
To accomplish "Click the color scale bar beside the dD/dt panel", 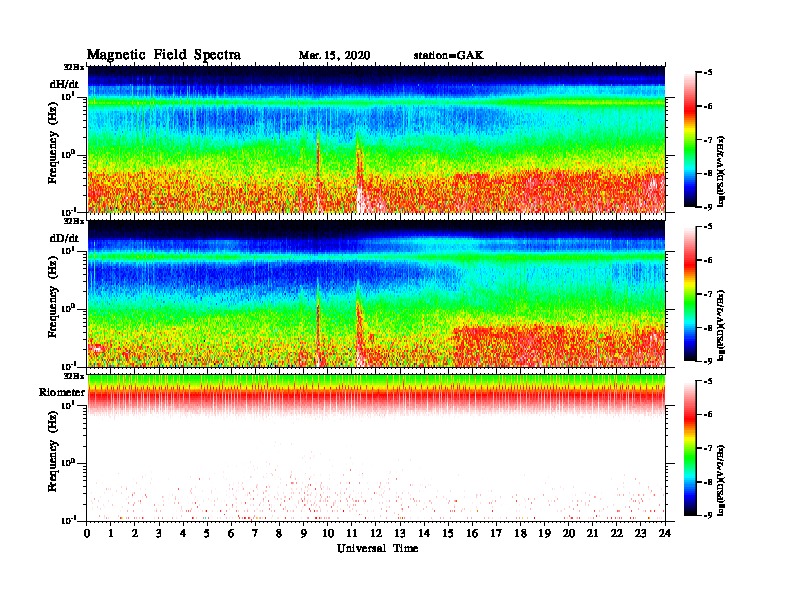I will pyautogui.click(x=689, y=293).
